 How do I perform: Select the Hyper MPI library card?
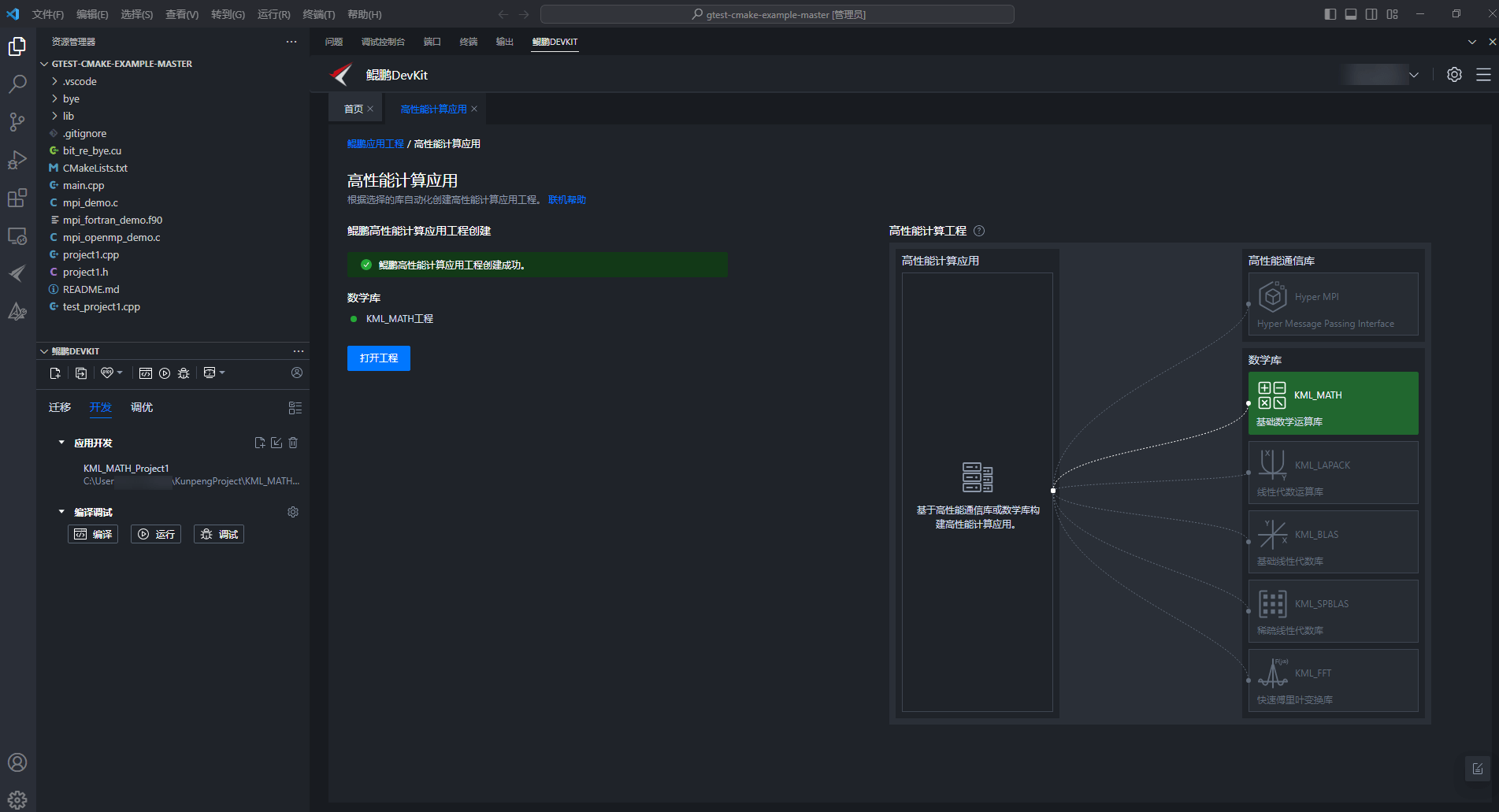(1334, 304)
